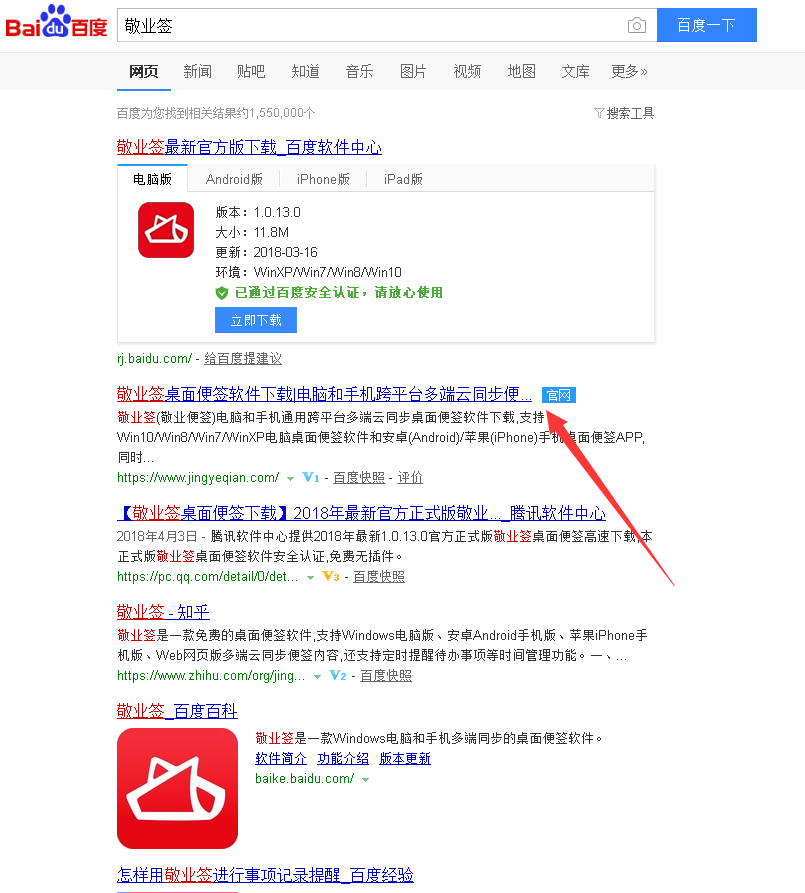Open the 敬业签桌面便签软件下载 official site result
805x893 pixels.
point(324,394)
